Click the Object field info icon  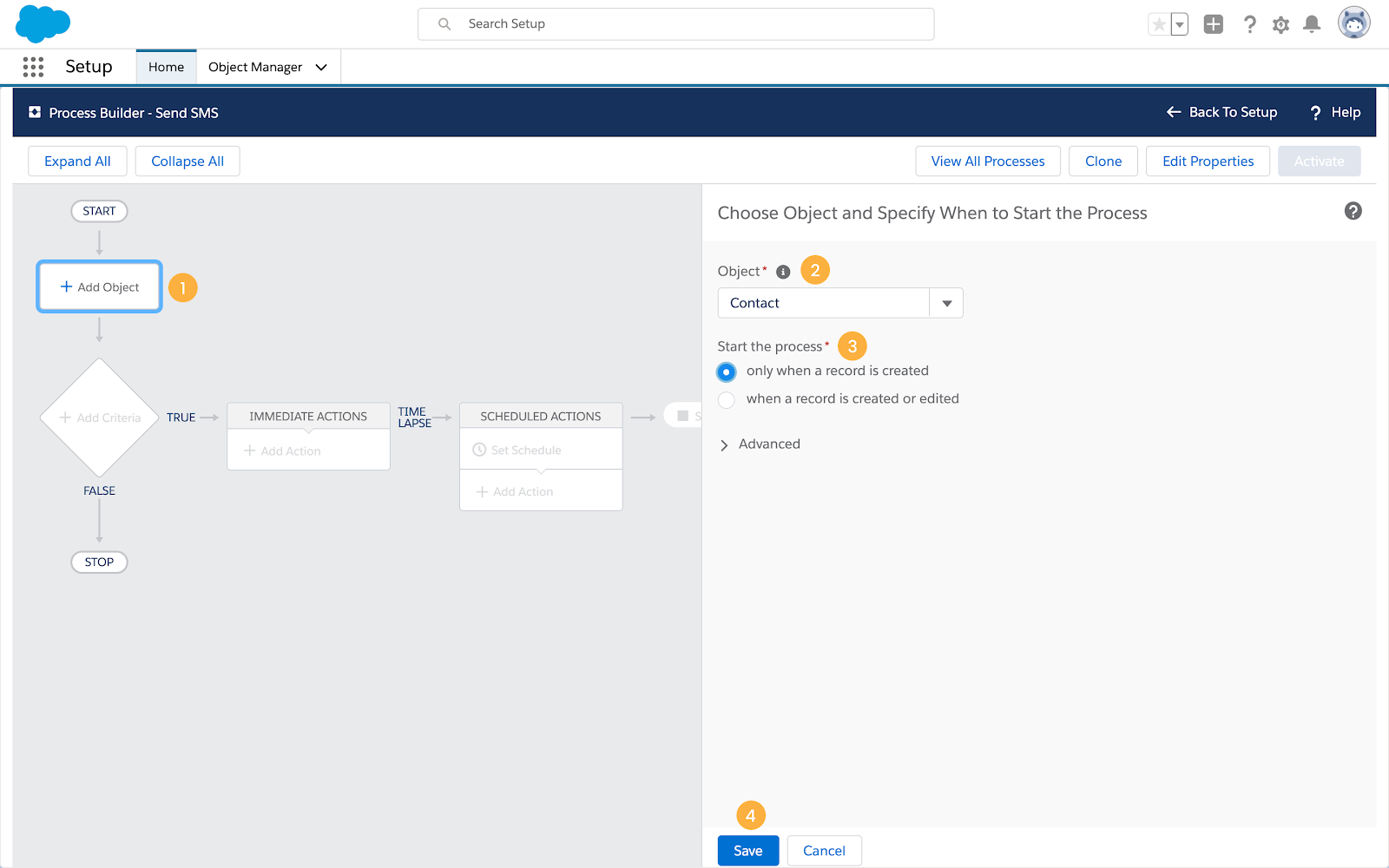click(783, 272)
